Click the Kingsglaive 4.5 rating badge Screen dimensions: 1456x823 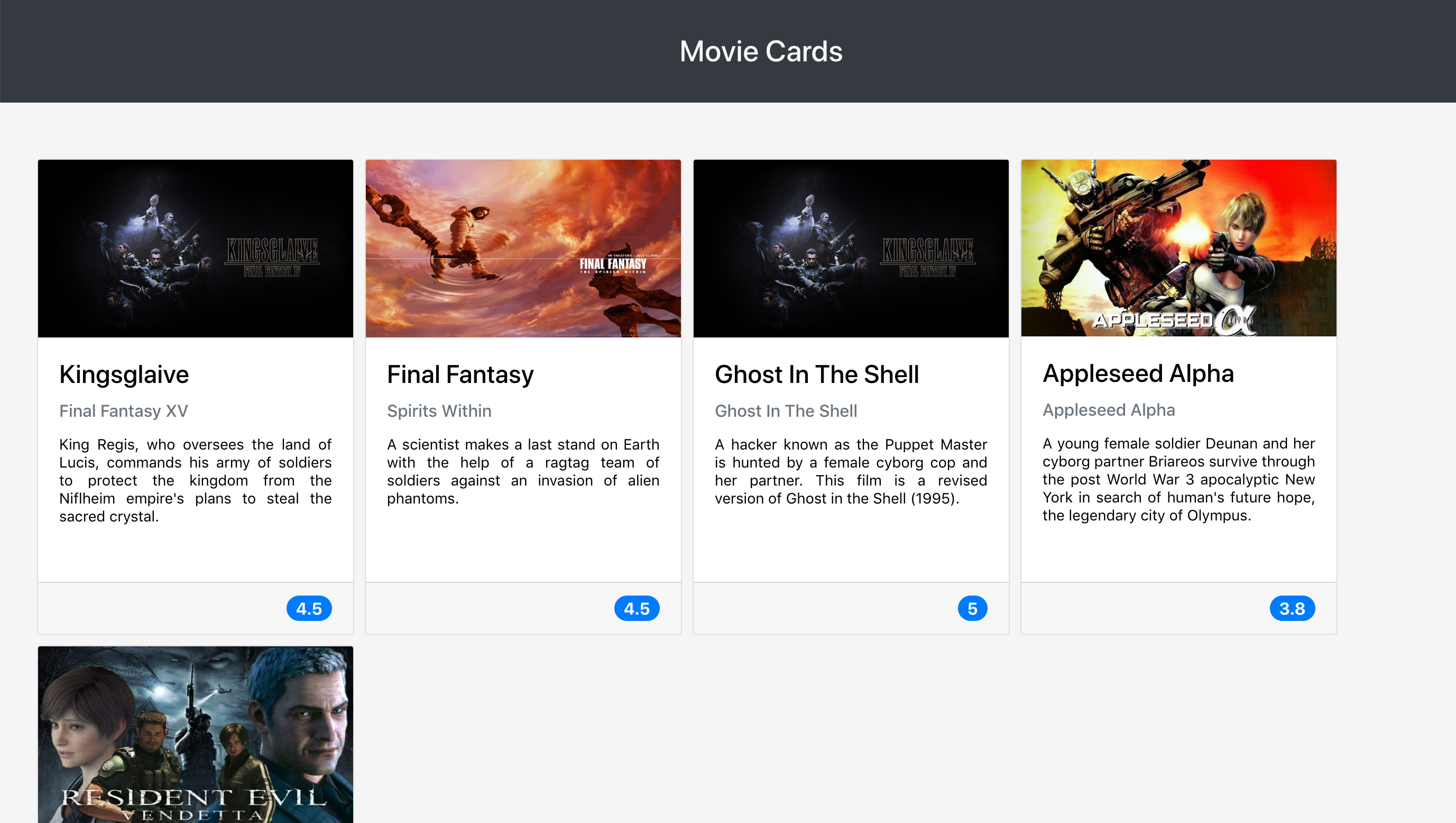point(309,609)
